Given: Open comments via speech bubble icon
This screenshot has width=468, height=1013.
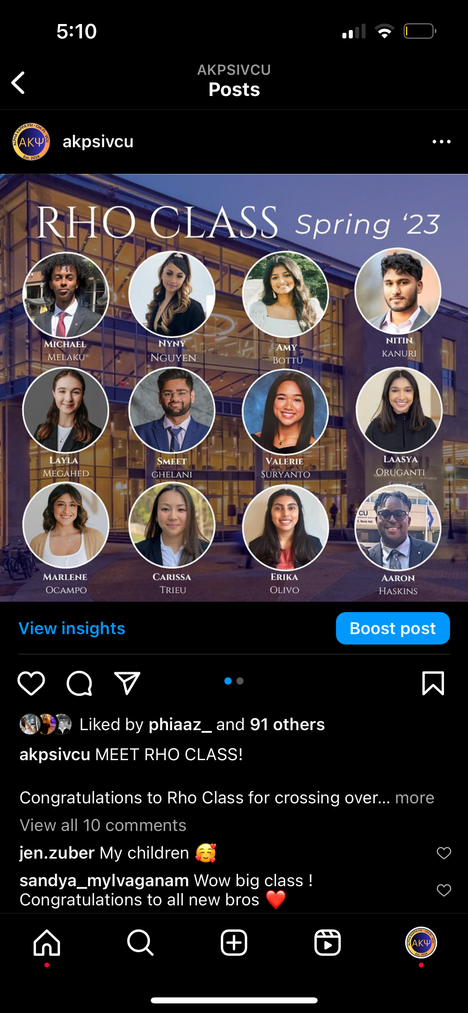Looking at the screenshot, I should point(79,683).
